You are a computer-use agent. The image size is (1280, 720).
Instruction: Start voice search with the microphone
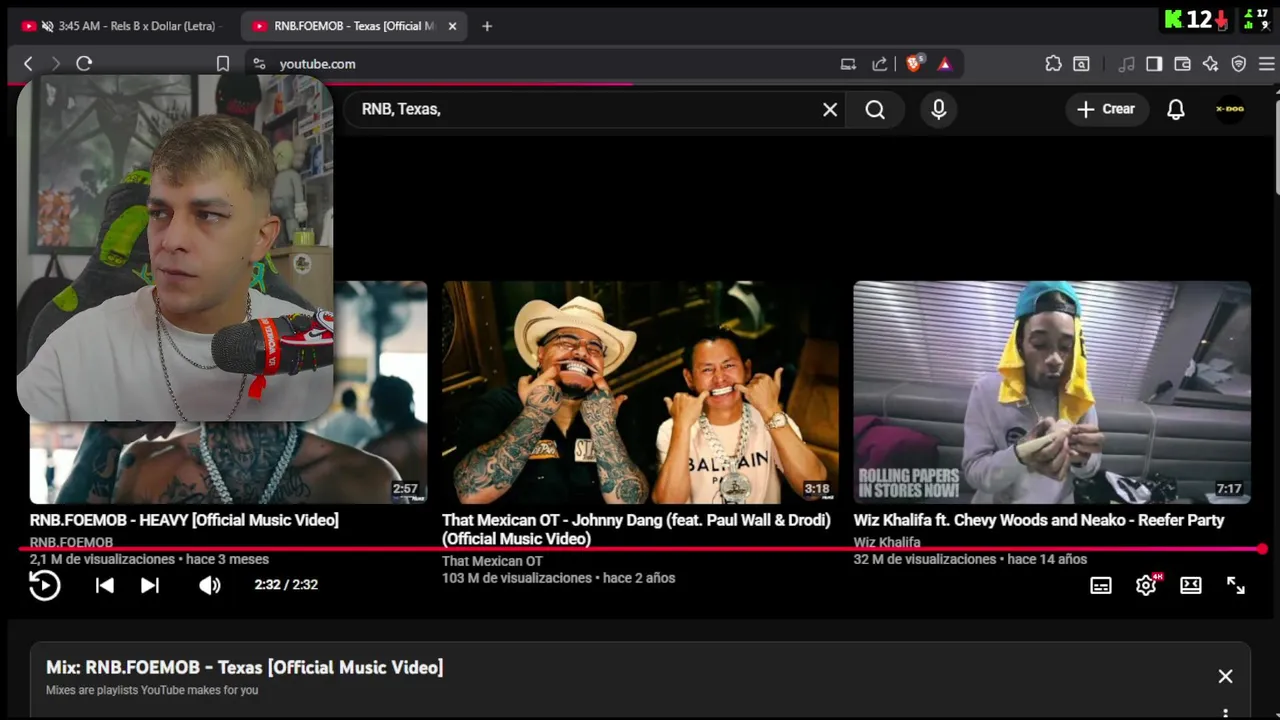(938, 109)
